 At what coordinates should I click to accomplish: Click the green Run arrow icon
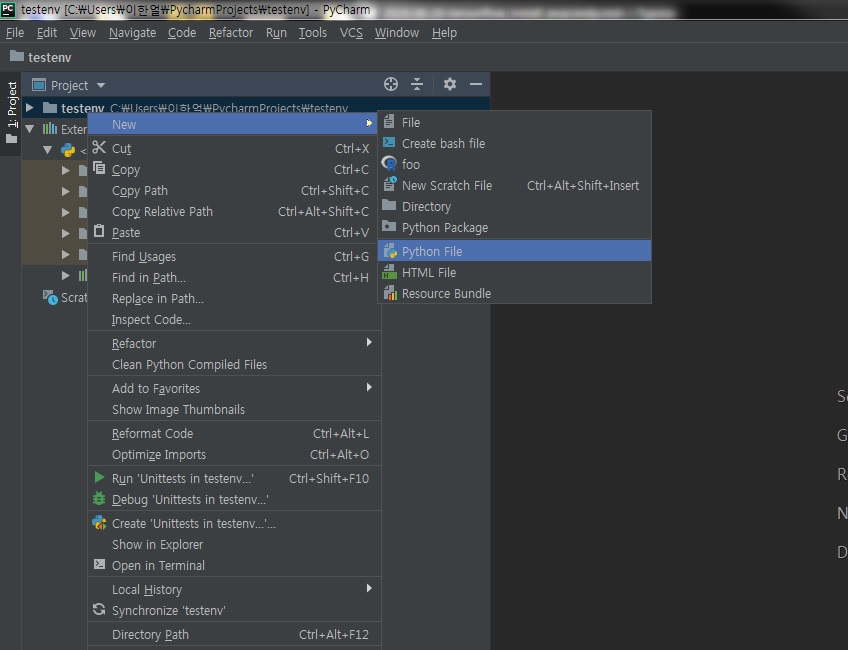pos(99,477)
